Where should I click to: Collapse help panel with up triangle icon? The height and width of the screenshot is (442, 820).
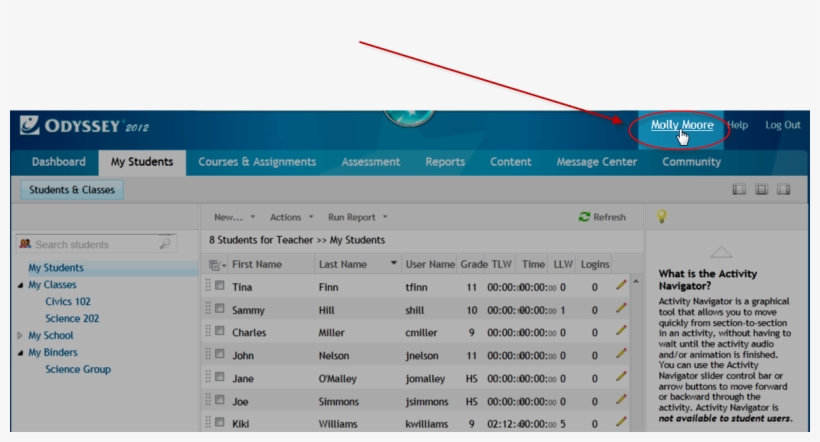721,253
